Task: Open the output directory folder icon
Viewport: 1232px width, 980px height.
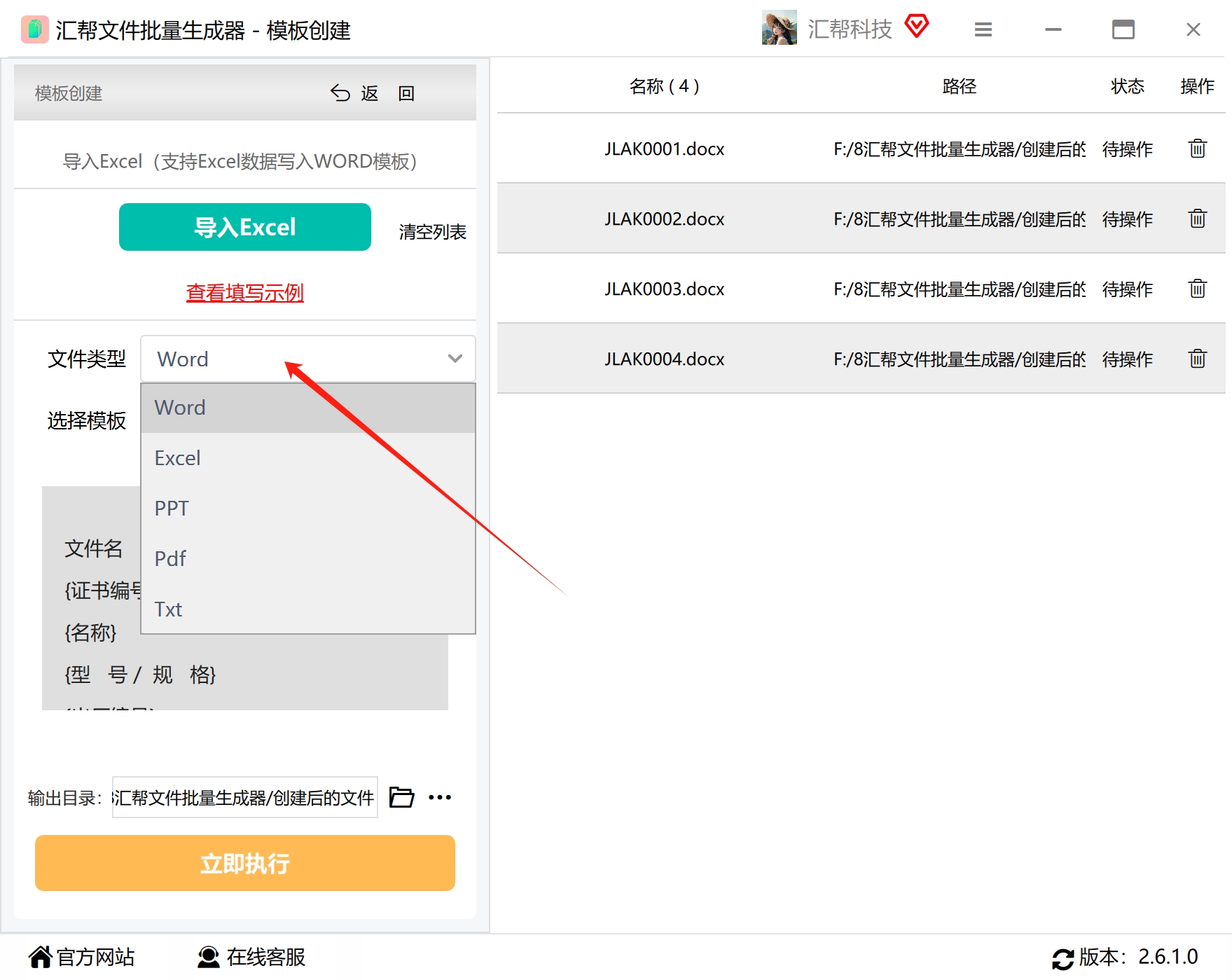Action: (x=401, y=797)
